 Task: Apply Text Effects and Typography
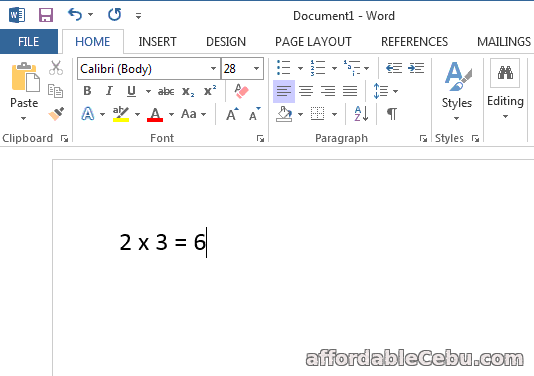[88, 114]
